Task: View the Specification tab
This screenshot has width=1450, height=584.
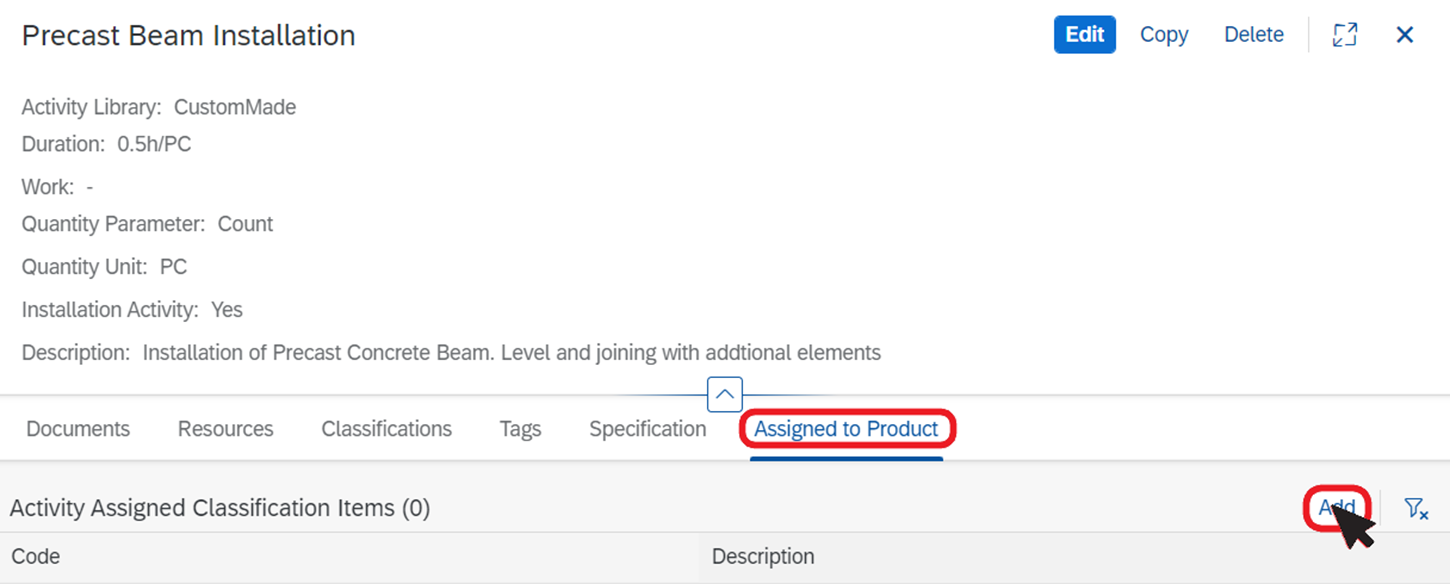Action: (647, 429)
